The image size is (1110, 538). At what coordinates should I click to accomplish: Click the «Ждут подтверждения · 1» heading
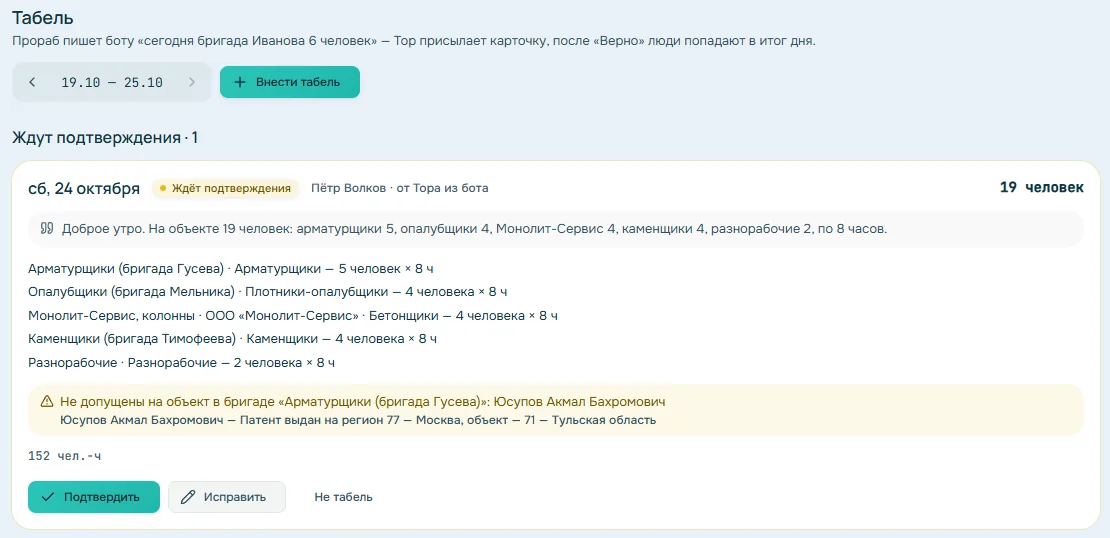pyautogui.click(x=105, y=137)
